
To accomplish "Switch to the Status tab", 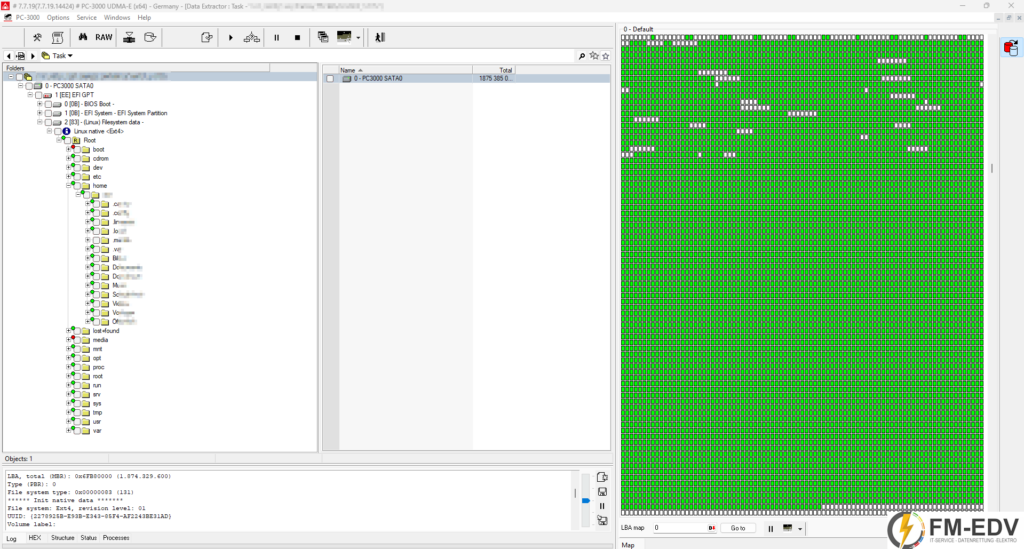I will coord(89,538).
